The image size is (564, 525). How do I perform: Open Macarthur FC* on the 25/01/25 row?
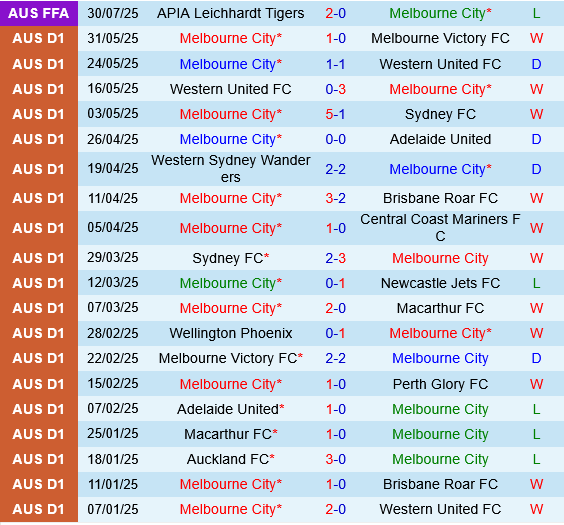click(x=231, y=434)
